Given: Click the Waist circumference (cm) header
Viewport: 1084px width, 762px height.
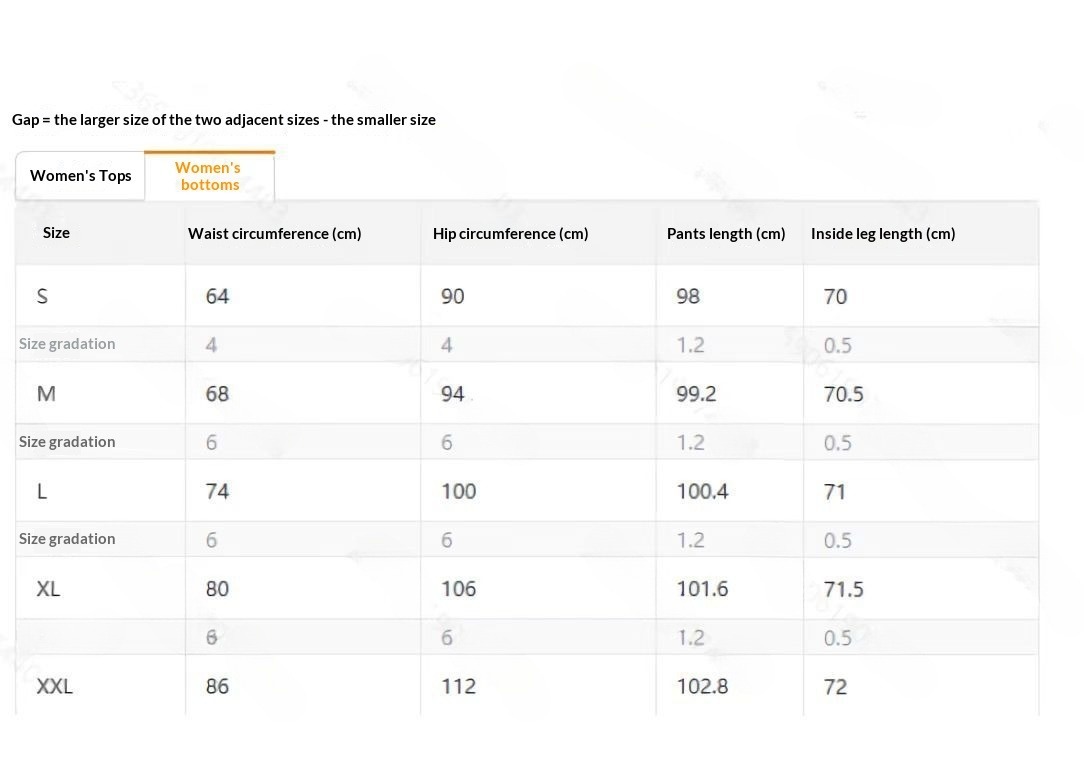Looking at the screenshot, I should pyautogui.click(x=274, y=233).
